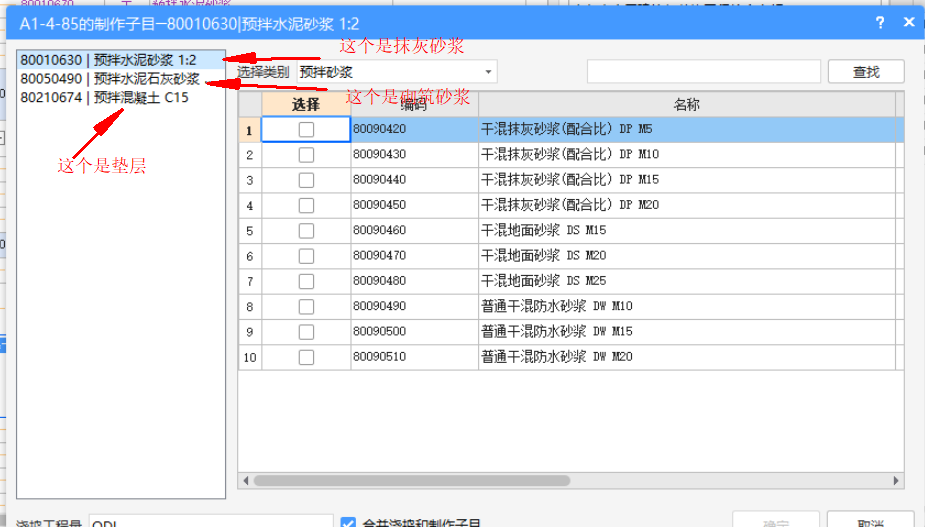Tick checkbox for 80090490 DW M10
The height and width of the screenshot is (527, 925).
[x=306, y=306]
